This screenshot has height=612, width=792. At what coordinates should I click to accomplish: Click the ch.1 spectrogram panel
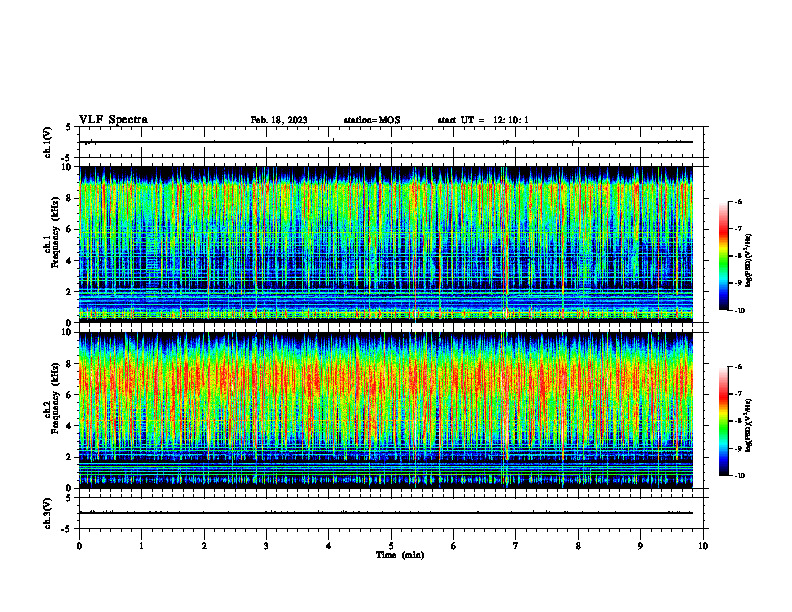(x=386, y=244)
